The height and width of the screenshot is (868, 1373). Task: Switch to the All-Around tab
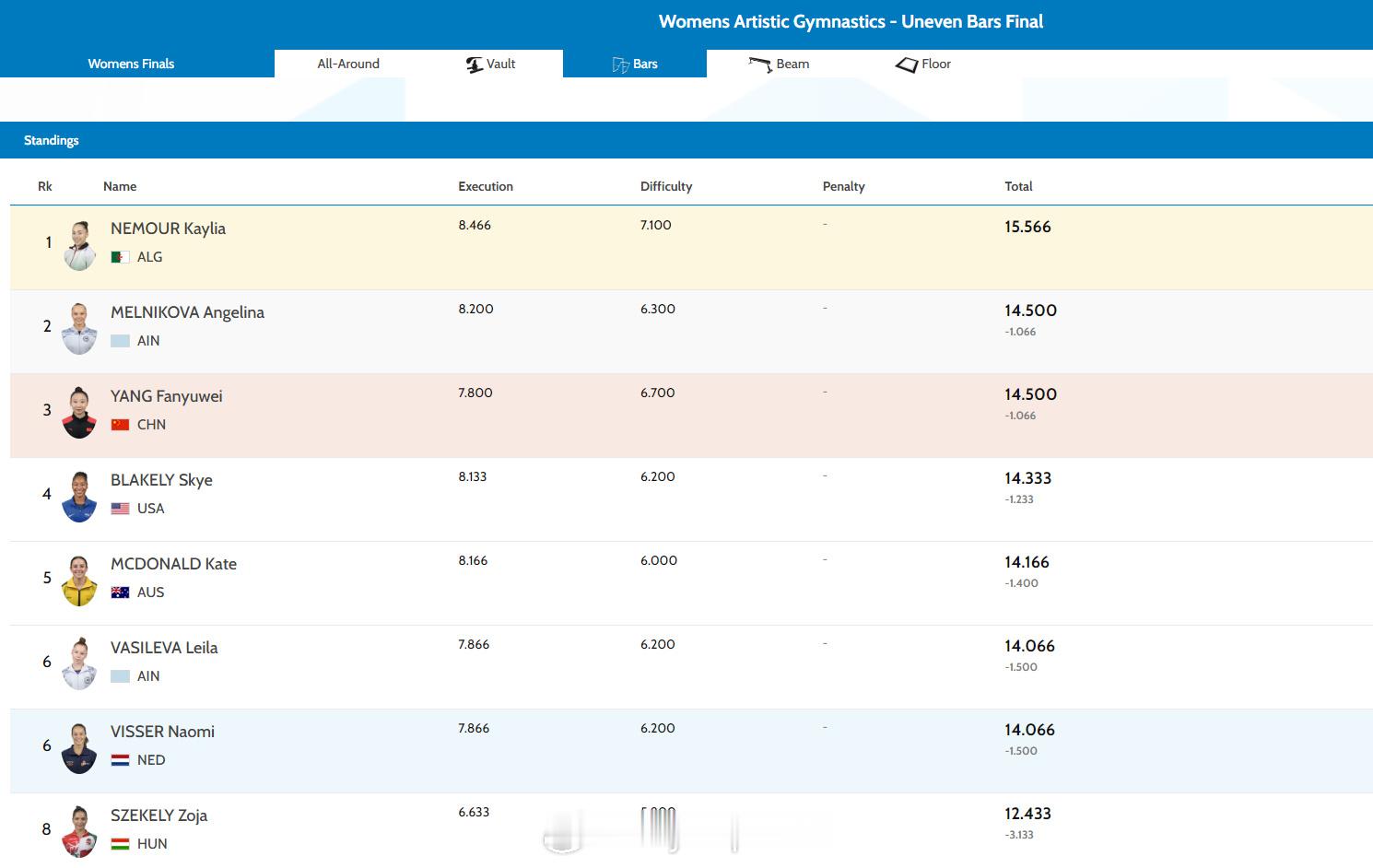(348, 64)
